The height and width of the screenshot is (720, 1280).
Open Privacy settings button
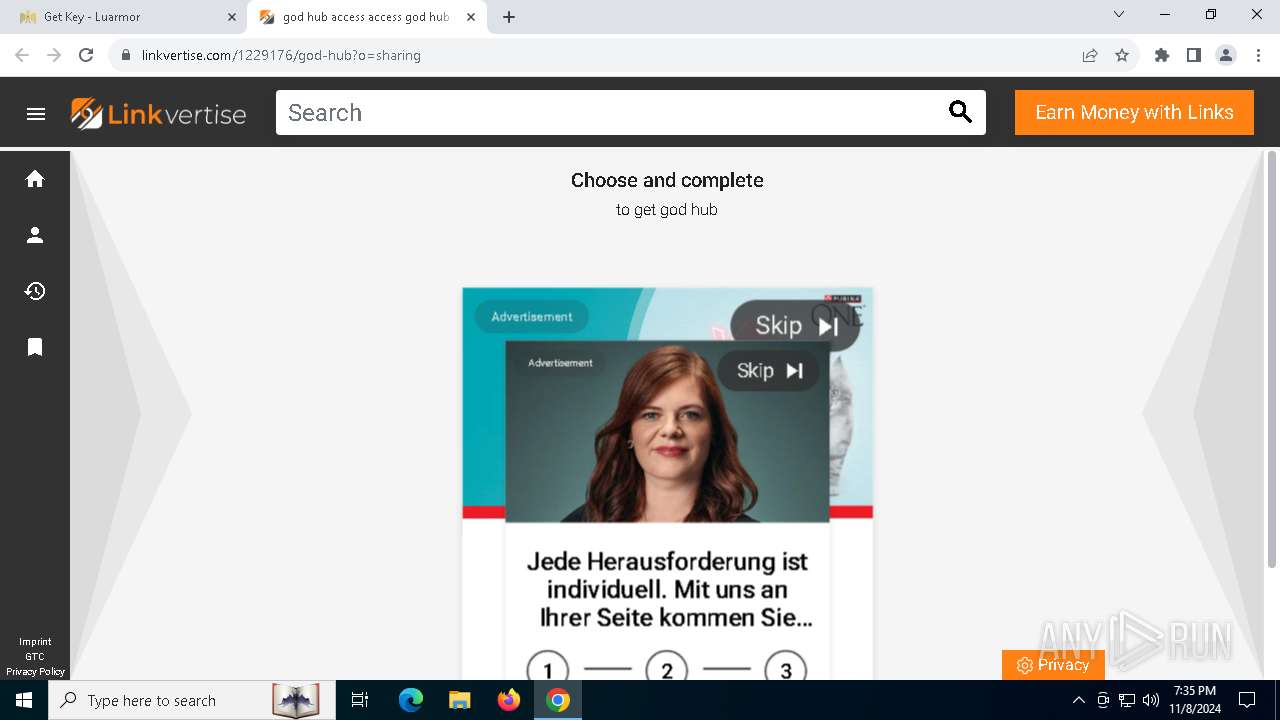(1053, 665)
